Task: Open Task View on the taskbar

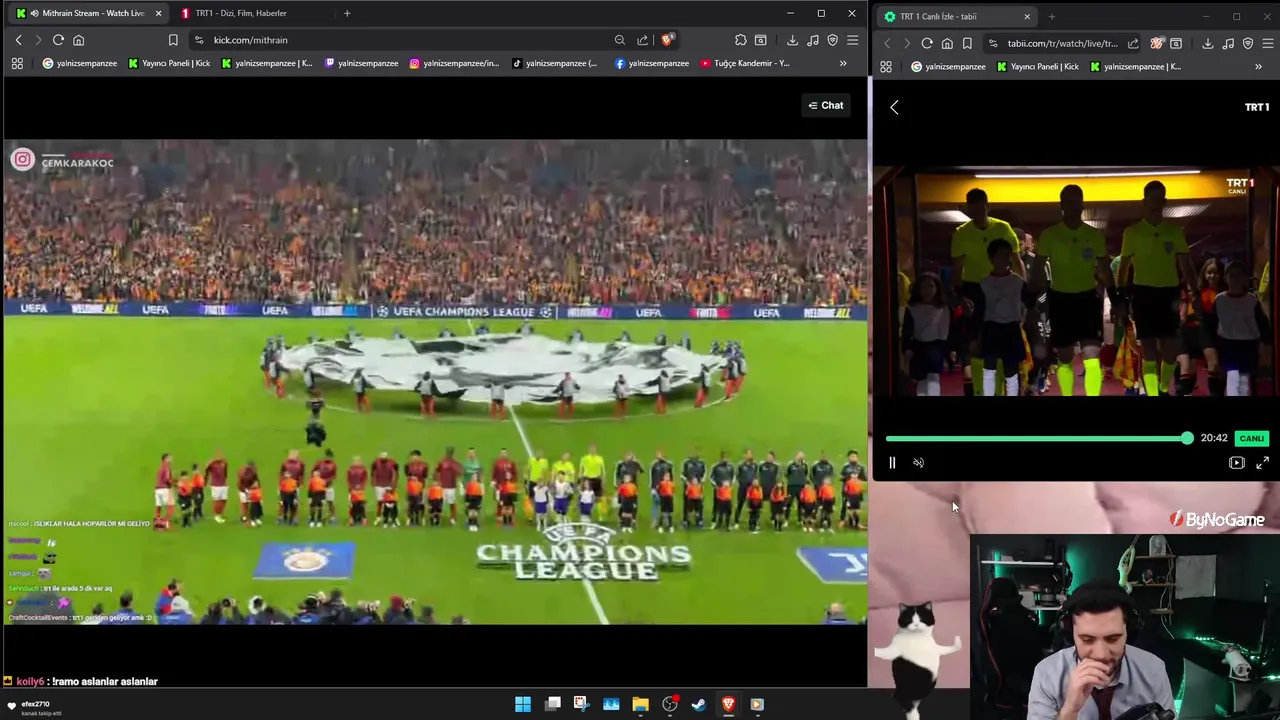Action: [x=553, y=704]
